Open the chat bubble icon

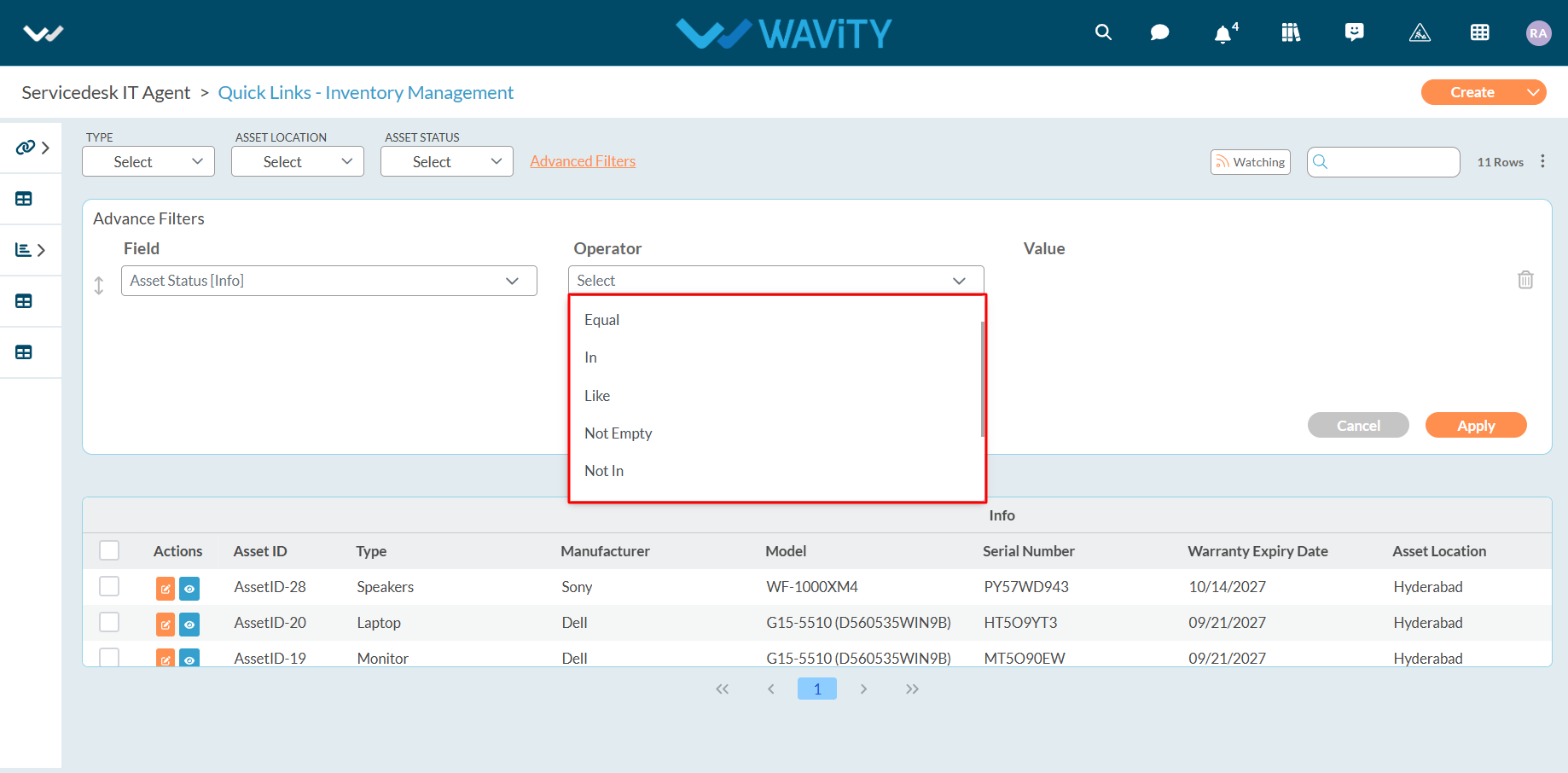tap(1159, 32)
